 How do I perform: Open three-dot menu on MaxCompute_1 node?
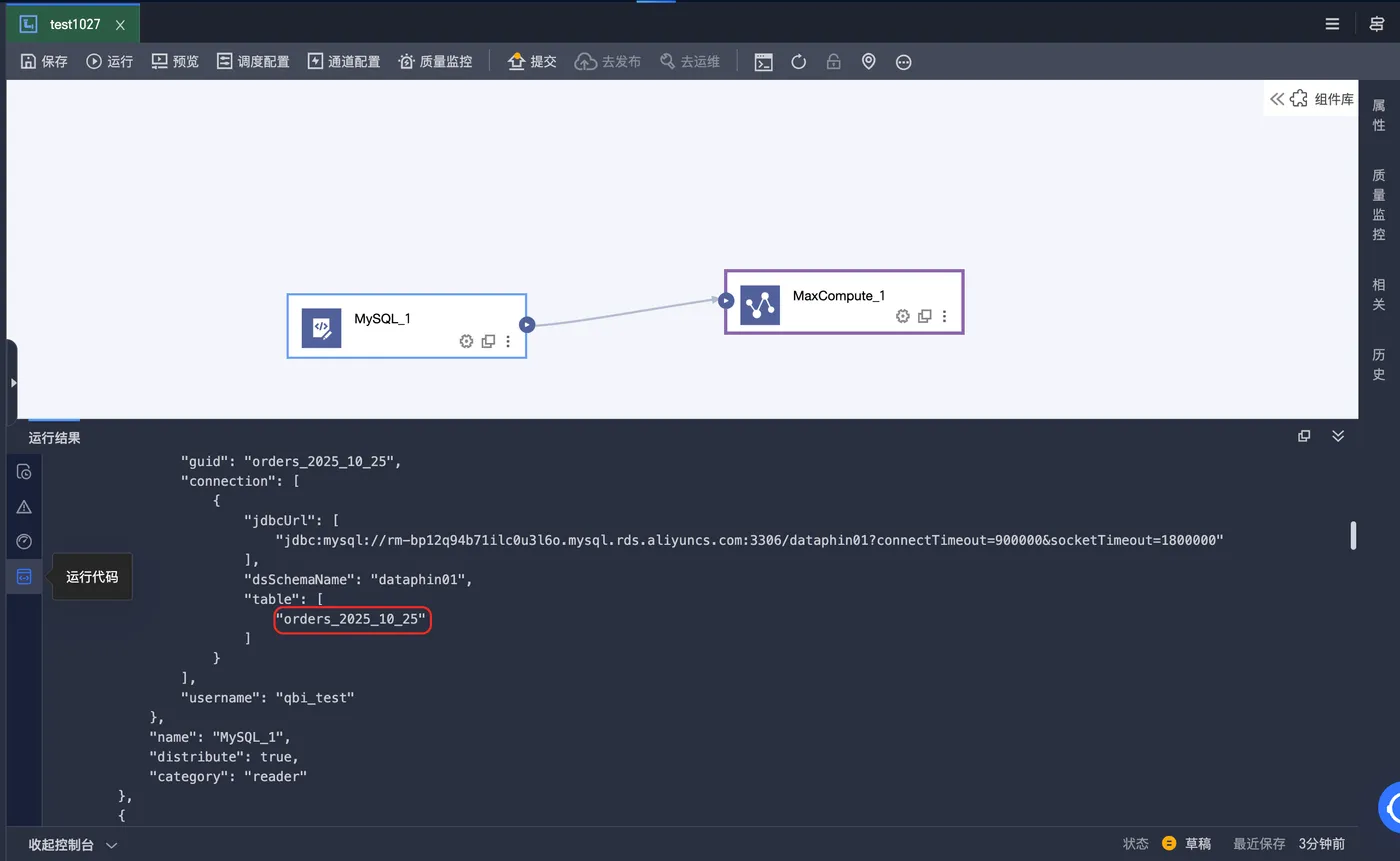(944, 316)
